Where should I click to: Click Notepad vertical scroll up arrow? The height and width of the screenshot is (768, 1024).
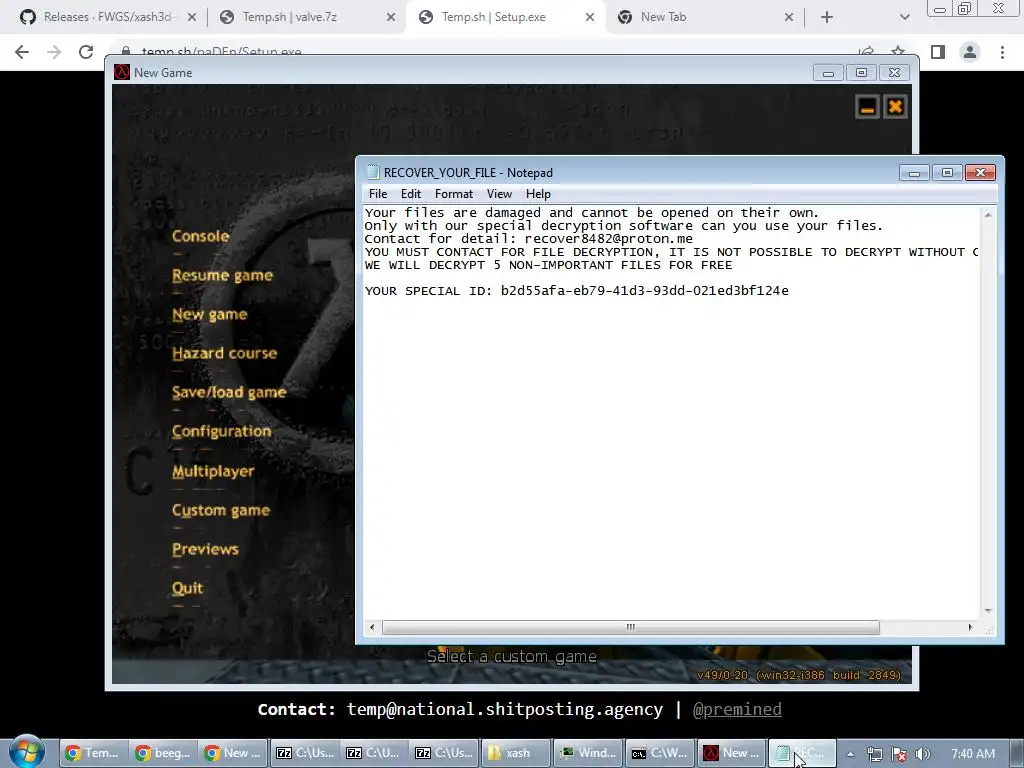988,215
